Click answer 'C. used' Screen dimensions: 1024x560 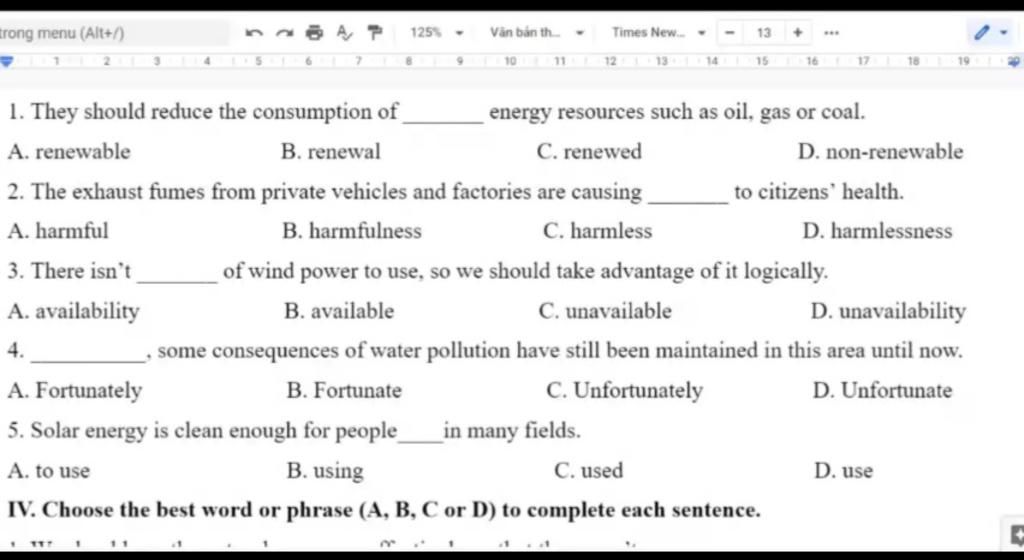tap(588, 471)
